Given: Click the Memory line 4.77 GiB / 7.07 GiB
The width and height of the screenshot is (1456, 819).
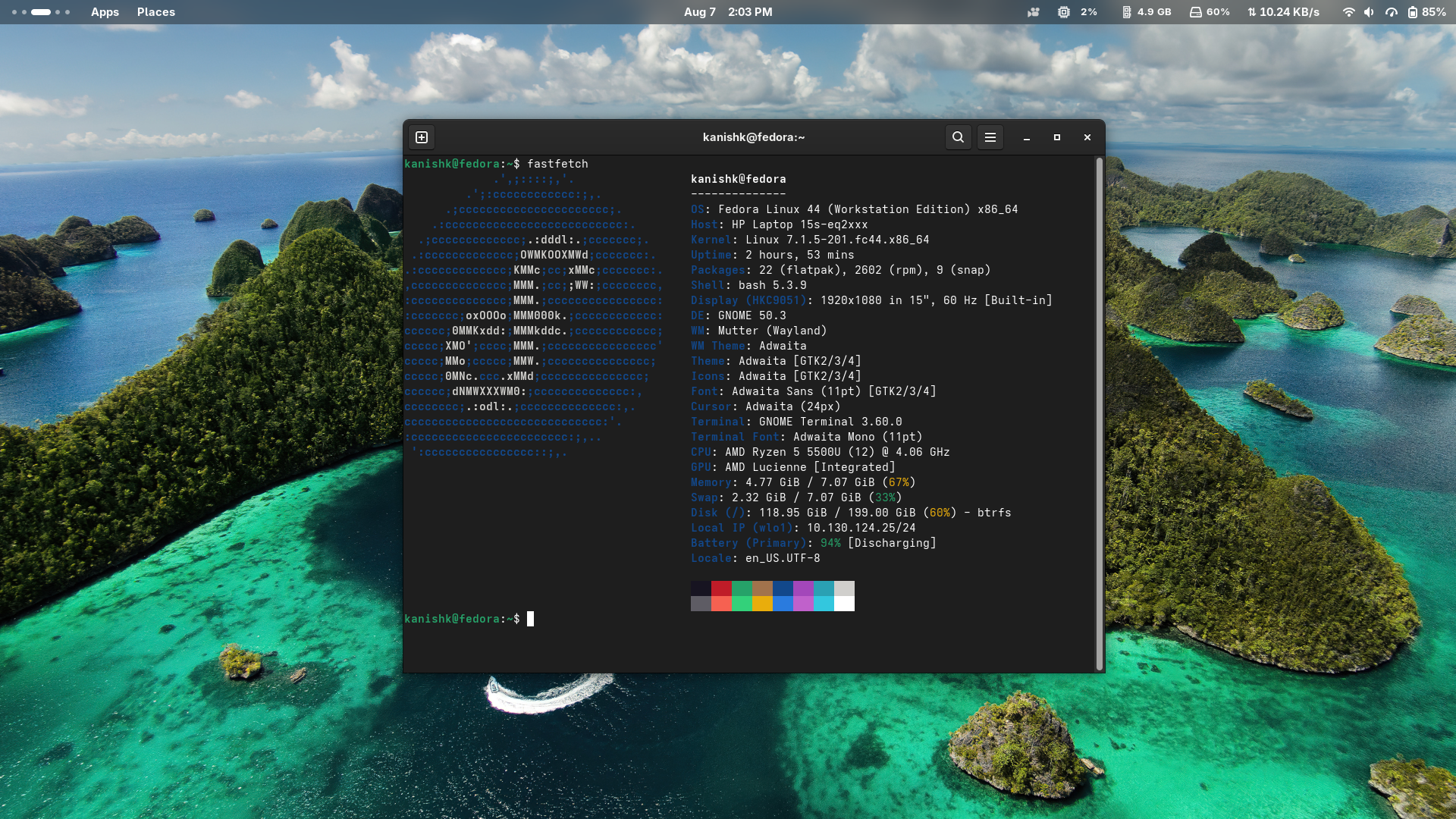Looking at the screenshot, I should click(x=803, y=482).
